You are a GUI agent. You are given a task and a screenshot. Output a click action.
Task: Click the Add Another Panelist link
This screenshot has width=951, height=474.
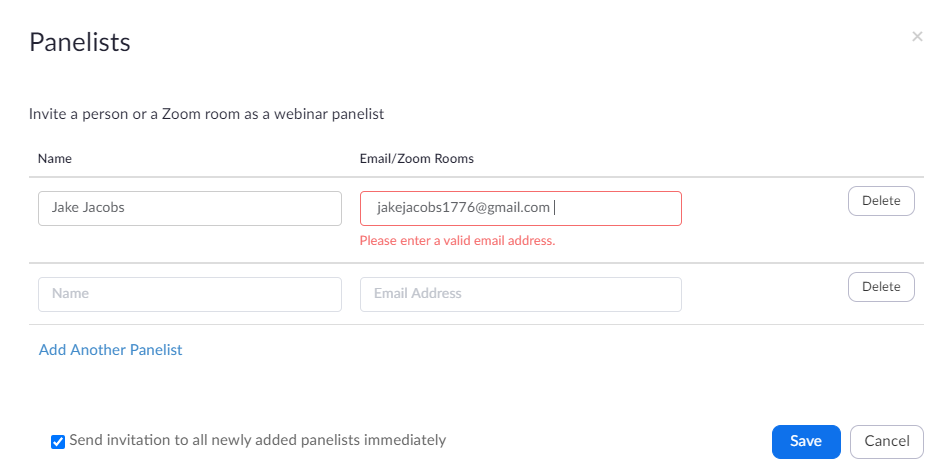pos(110,350)
